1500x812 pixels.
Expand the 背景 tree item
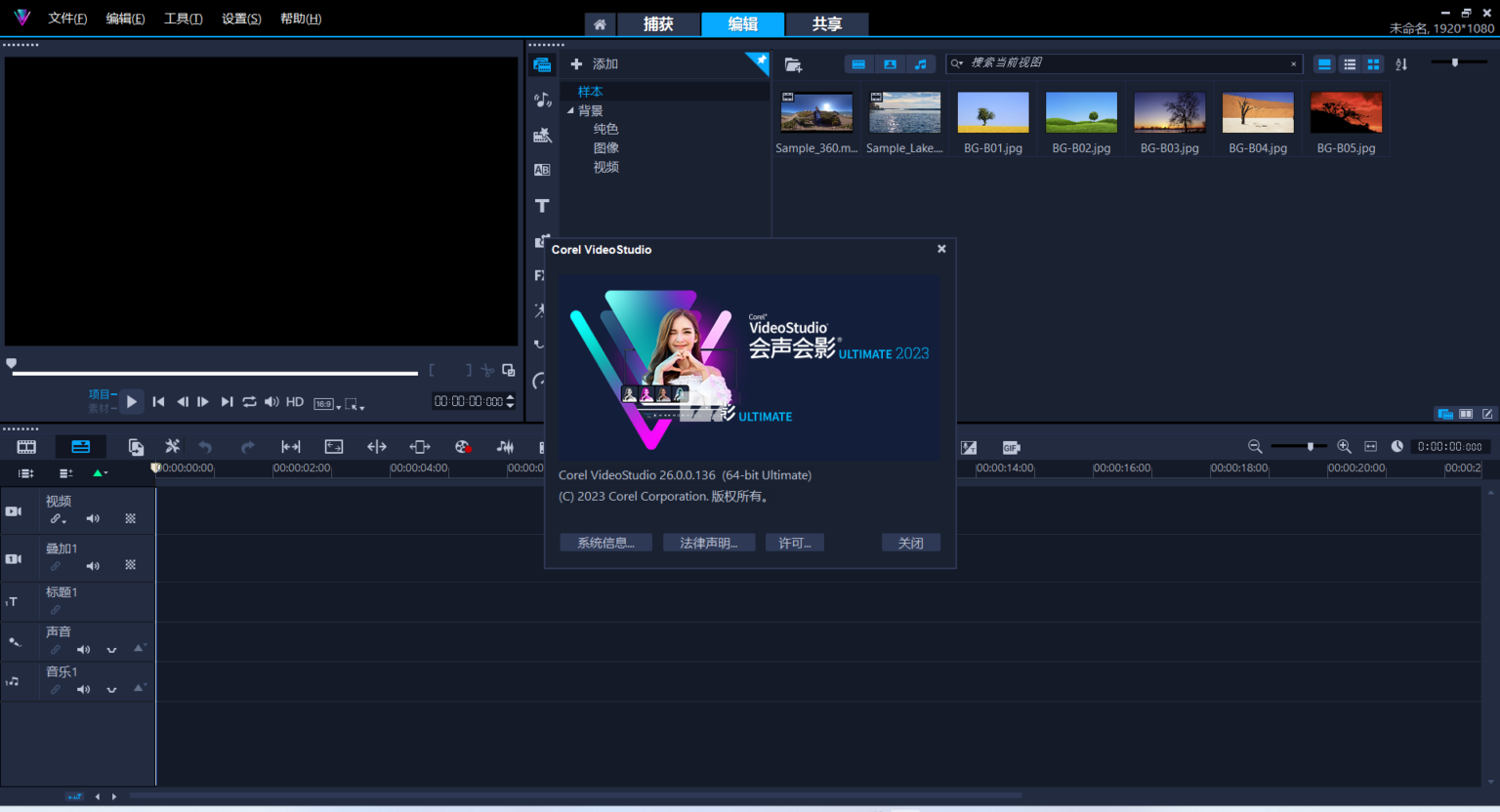[570, 110]
